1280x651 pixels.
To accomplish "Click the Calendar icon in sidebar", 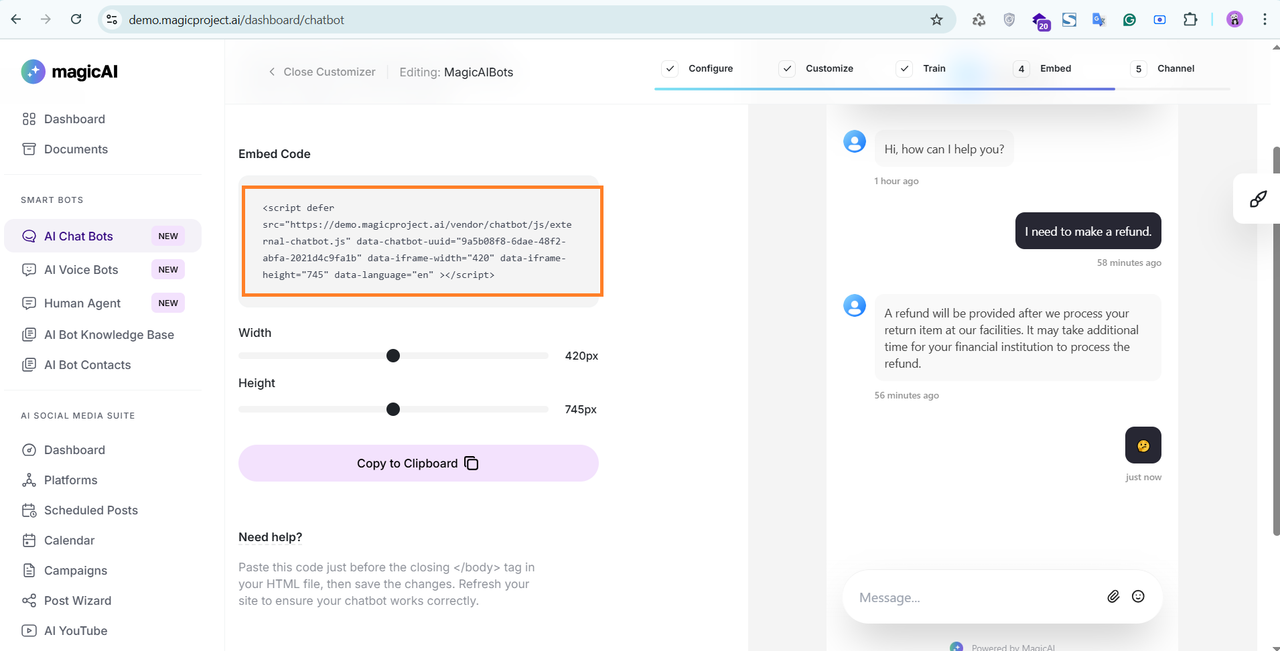I will coord(29,540).
